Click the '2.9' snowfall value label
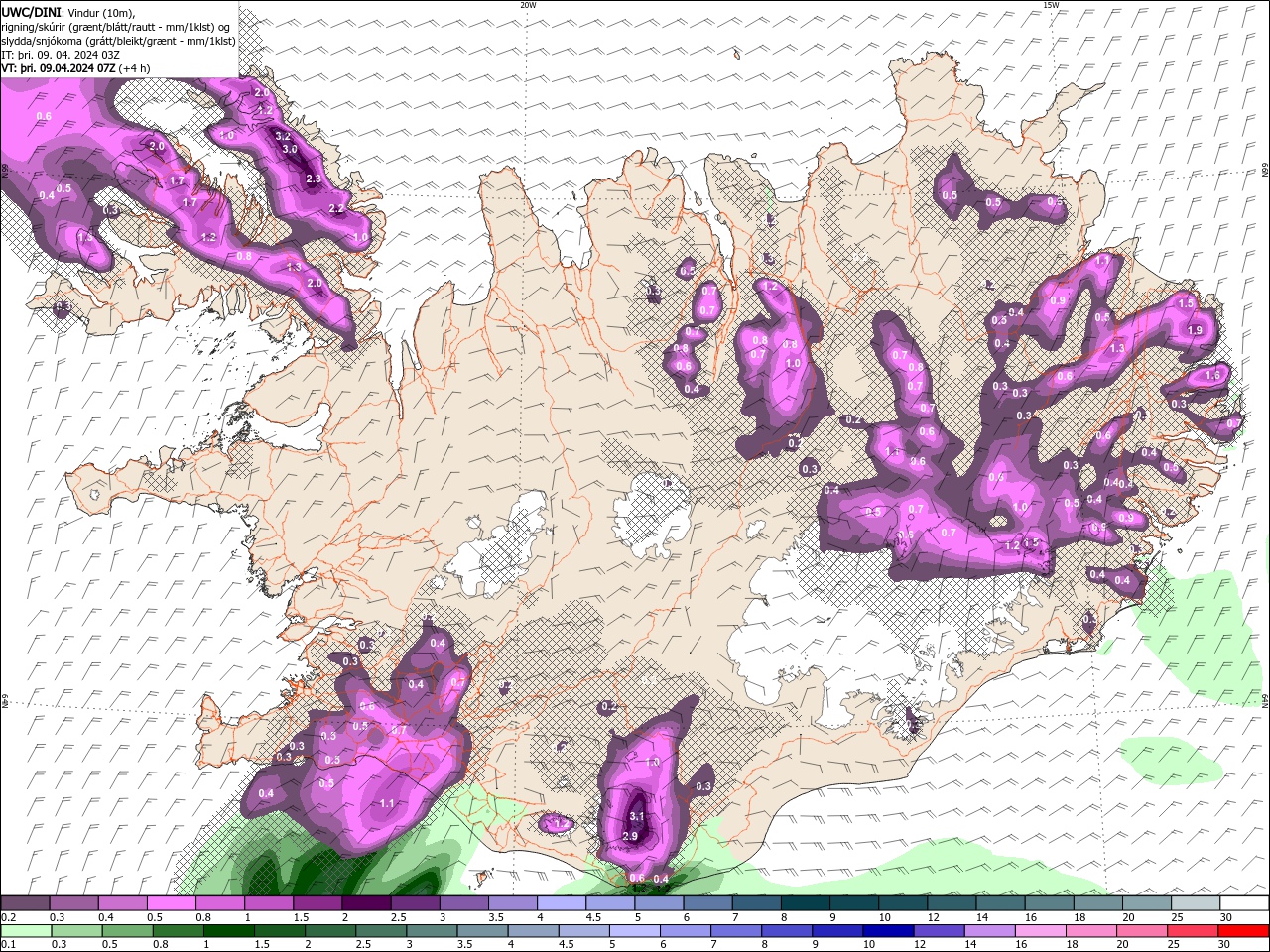This screenshot has width=1270, height=952. 630,837
